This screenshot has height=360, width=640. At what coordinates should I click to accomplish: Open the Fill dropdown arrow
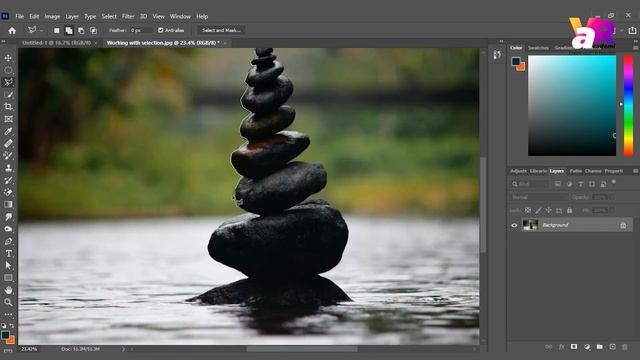click(612, 210)
